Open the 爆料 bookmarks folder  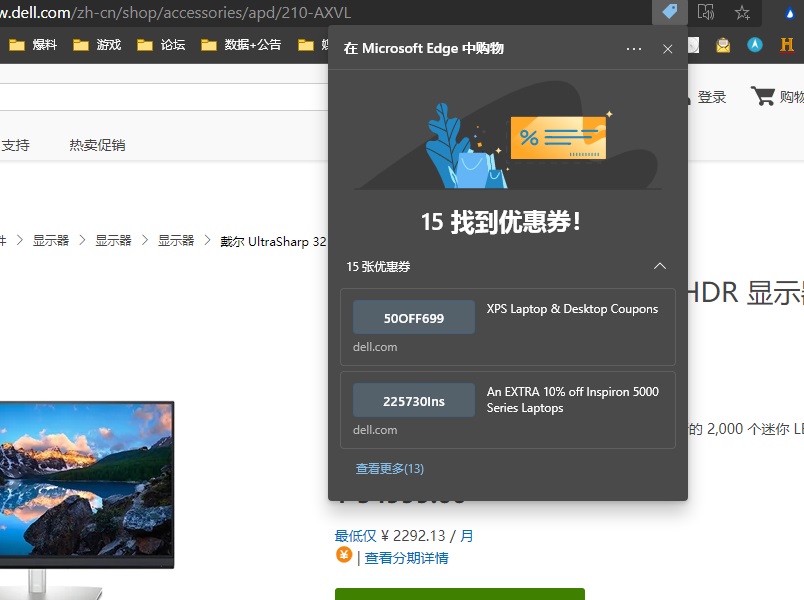pyautogui.click(x=33, y=44)
